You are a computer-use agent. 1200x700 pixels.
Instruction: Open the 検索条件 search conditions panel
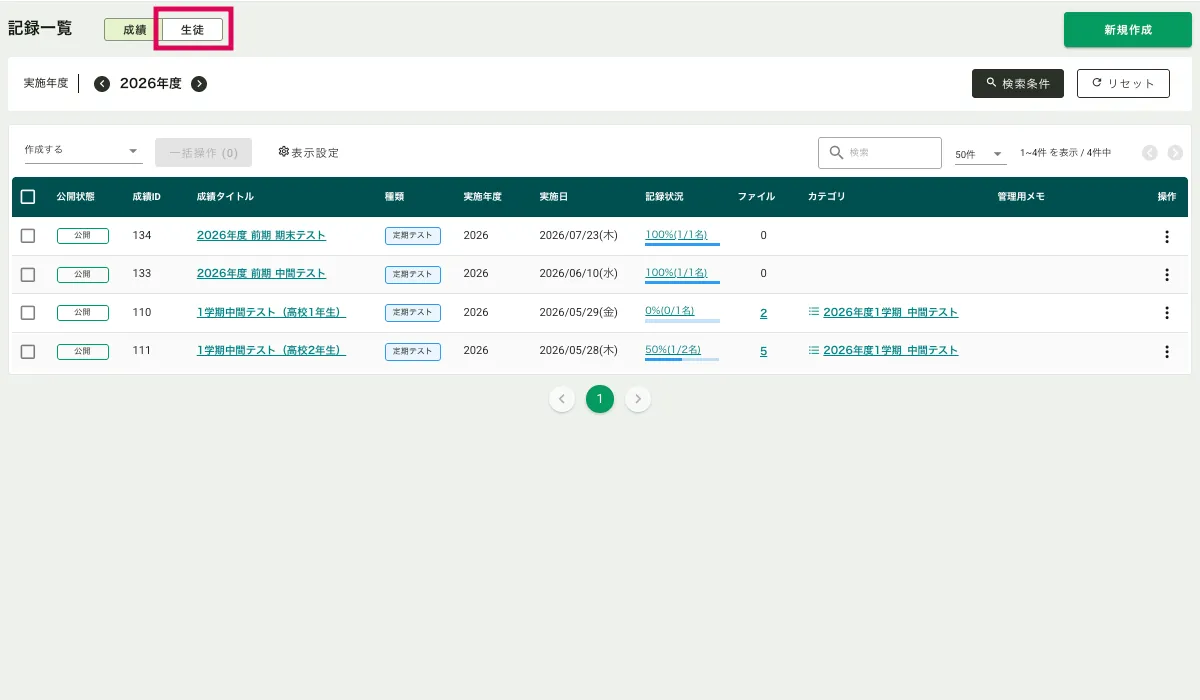tap(1017, 84)
